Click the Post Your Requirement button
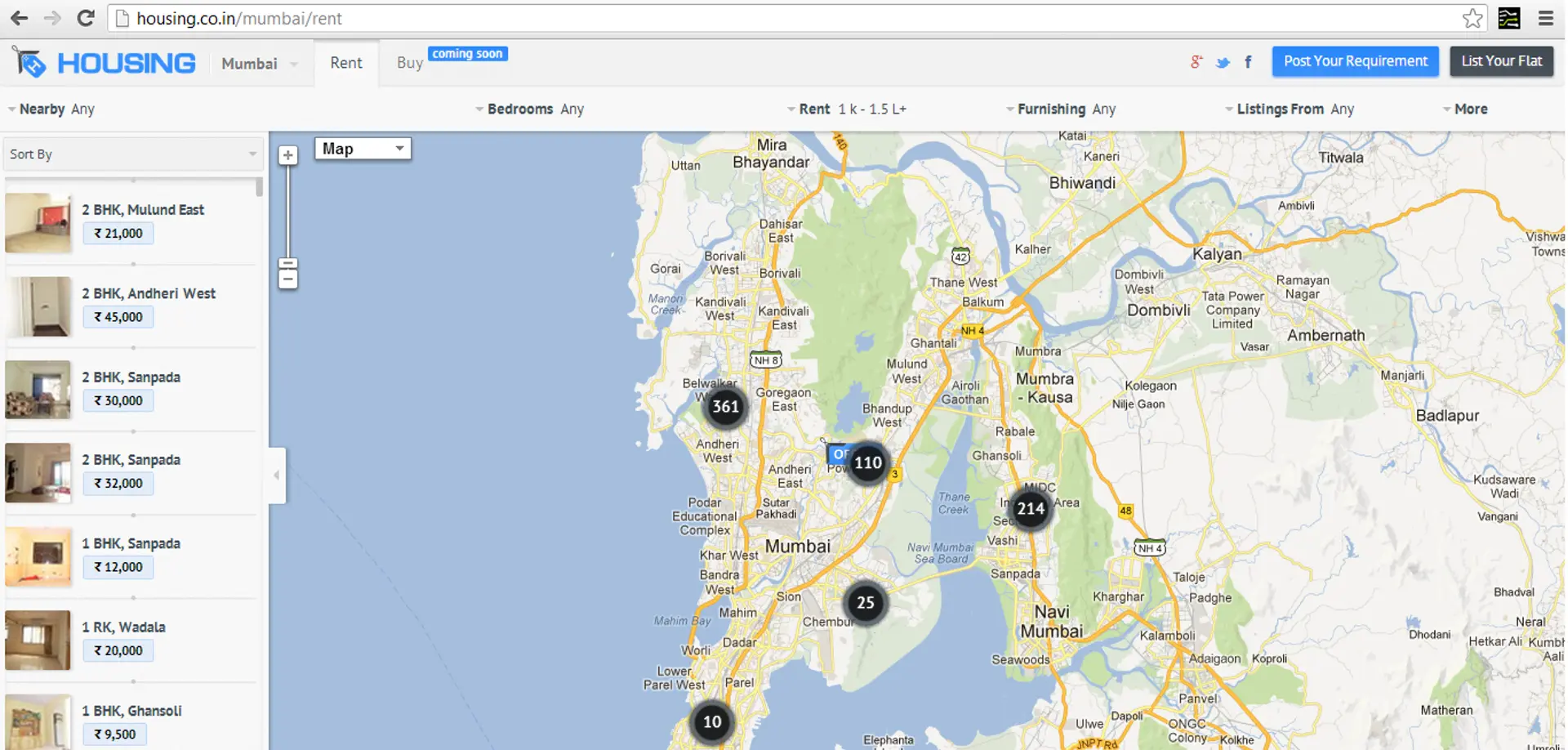Image resolution: width=1568 pixels, height=750 pixels. click(1356, 61)
